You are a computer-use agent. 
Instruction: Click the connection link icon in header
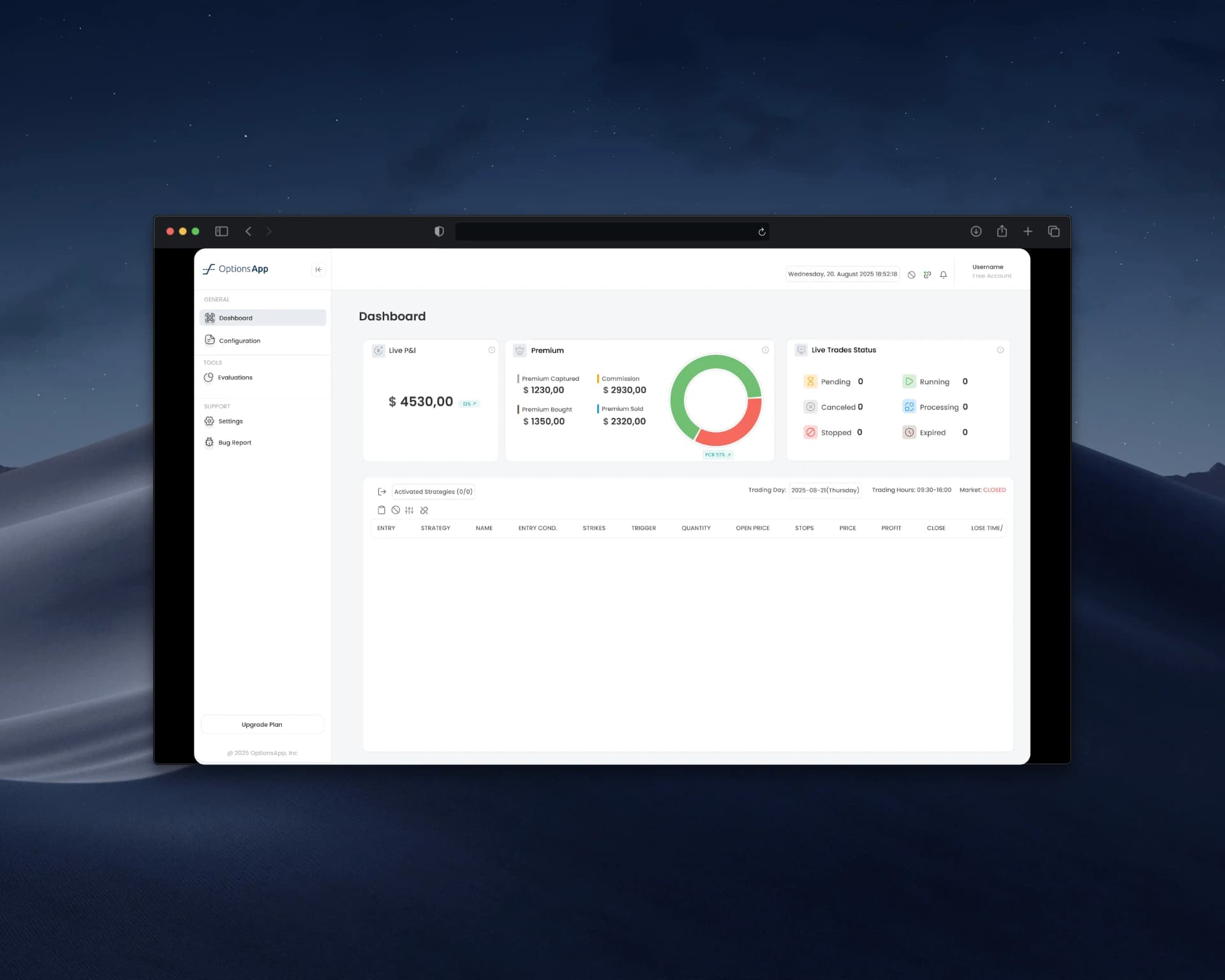tap(927, 275)
